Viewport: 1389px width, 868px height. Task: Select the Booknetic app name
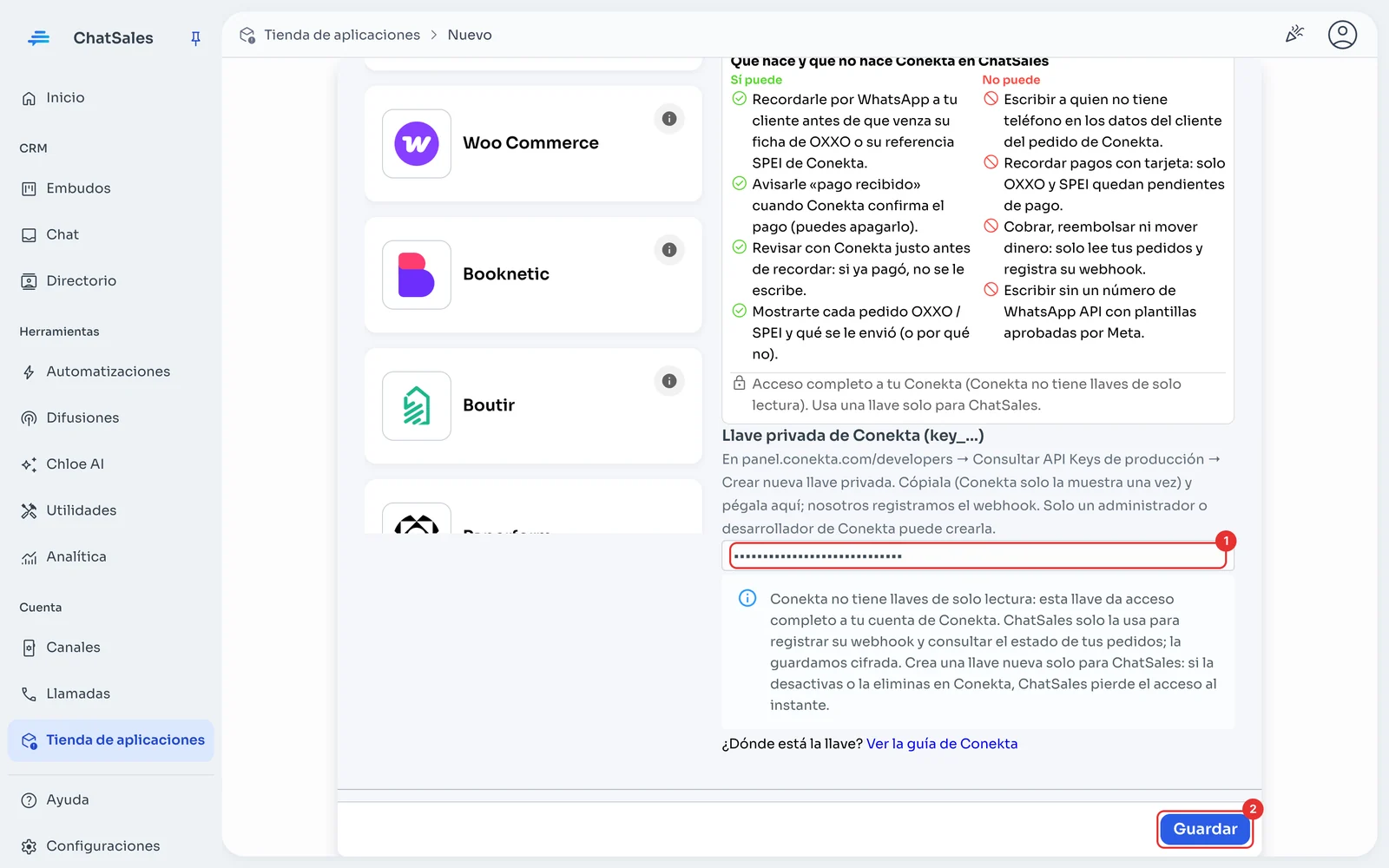(x=506, y=274)
